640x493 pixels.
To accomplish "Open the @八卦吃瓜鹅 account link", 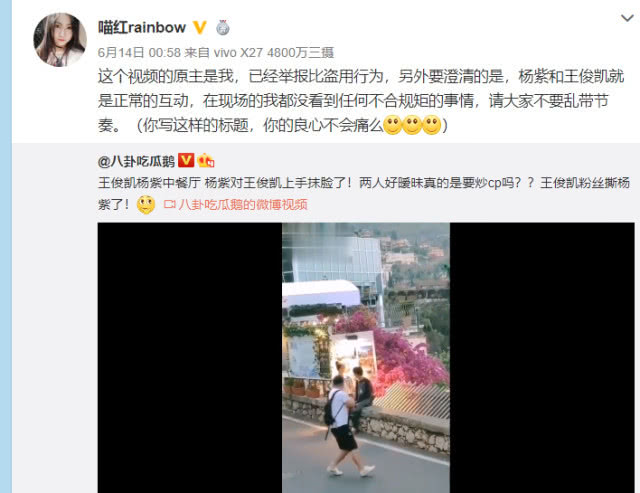I will pos(136,161).
